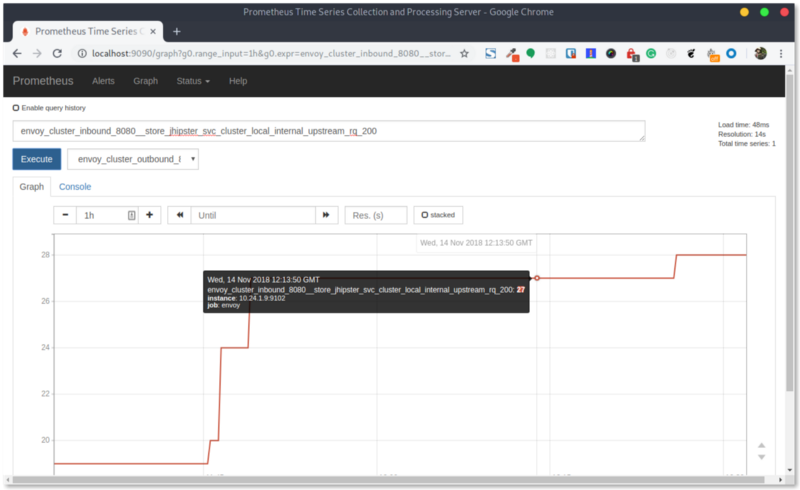Click the black circular color wheel extension
Image resolution: width=800 pixels, height=490 pixels.
point(611,54)
